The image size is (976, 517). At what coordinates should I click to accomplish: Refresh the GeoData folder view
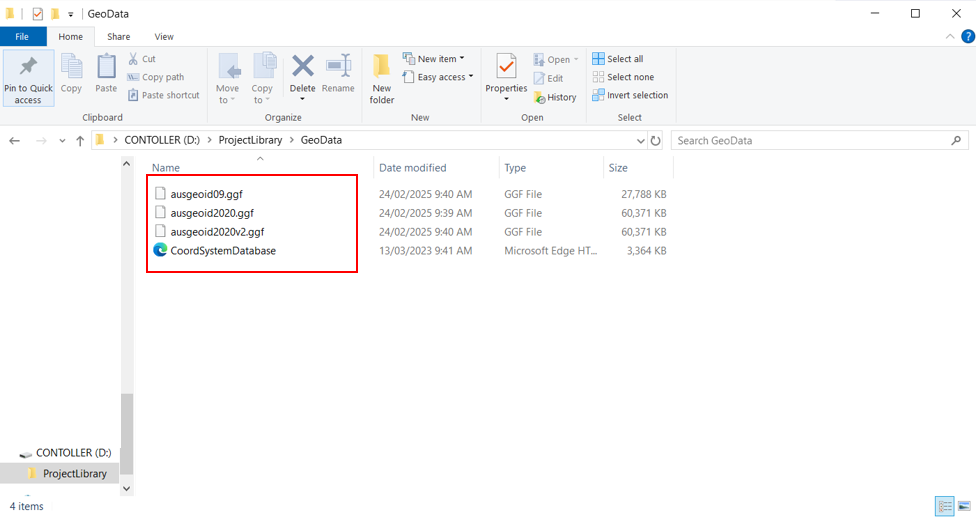(x=655, y=141)
